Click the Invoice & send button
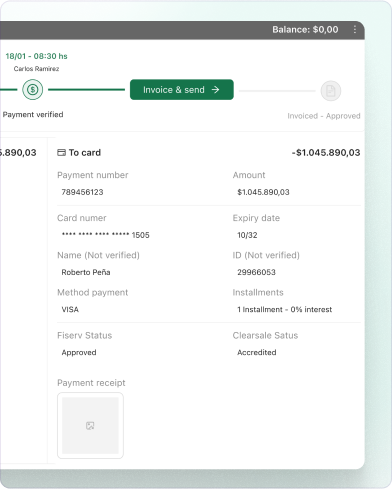This screenshot has width=392, height=489. (182, 89)
